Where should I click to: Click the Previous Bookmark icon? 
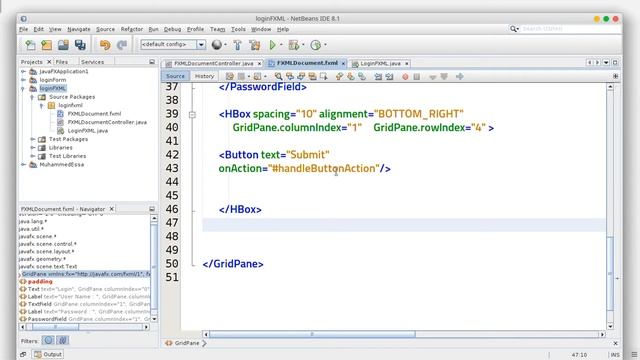[339, 76]
